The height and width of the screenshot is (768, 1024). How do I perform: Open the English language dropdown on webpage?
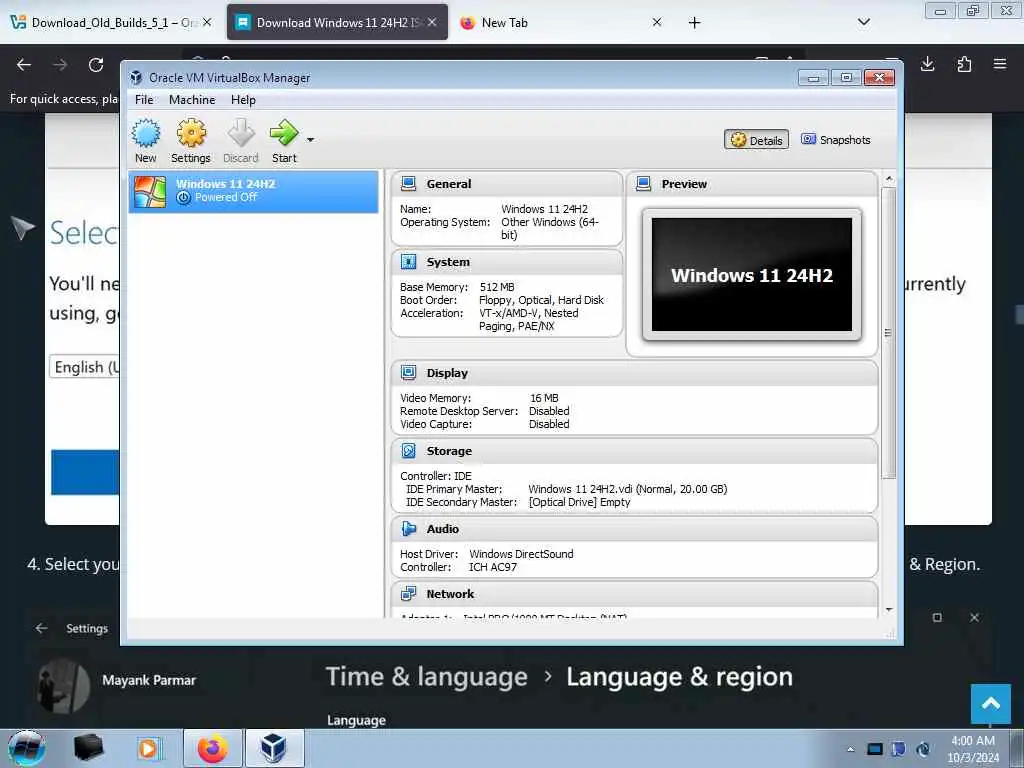coord(85,367)
